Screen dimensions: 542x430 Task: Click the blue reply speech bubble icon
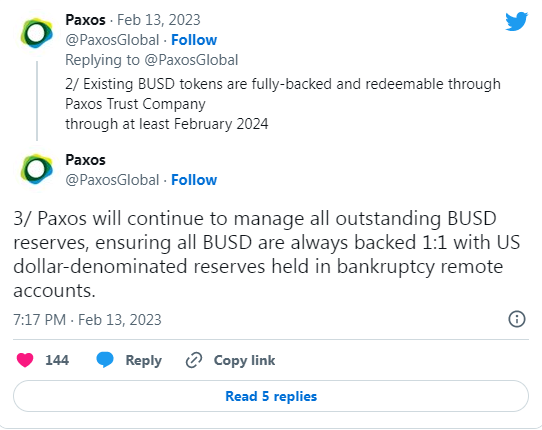(105, 360)
